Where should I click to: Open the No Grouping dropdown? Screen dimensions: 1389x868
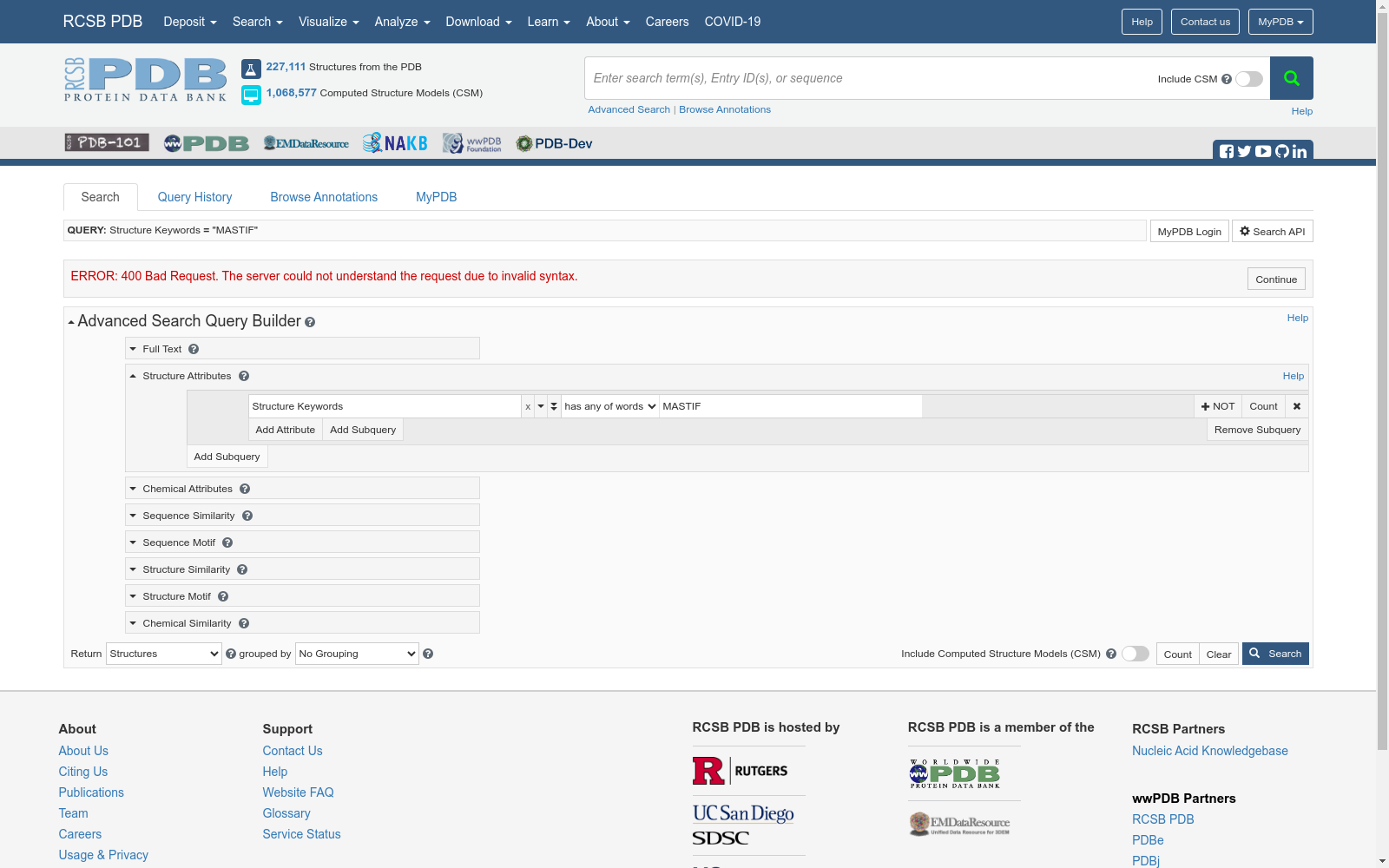point(358,654)
